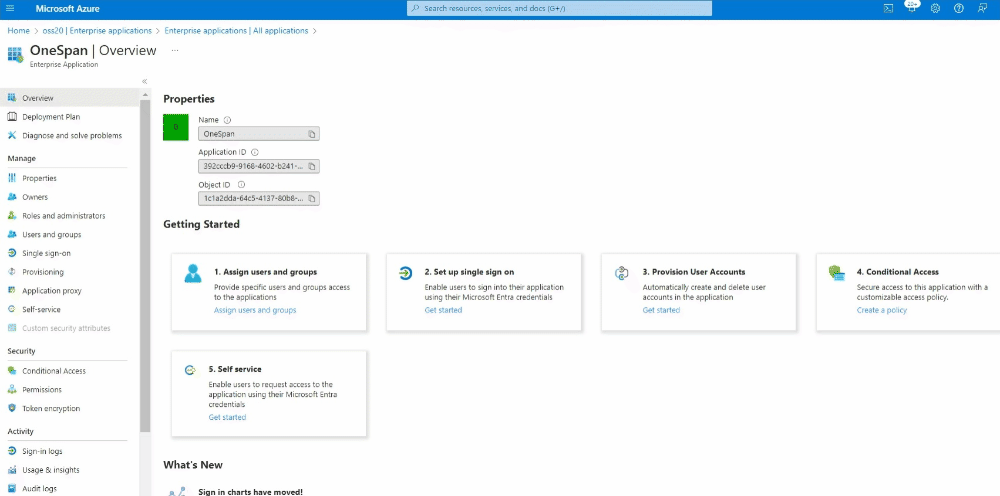Show info tooltip next to Name
Image resolution: width=1000 pixels, height=496 pixels.
pyautogui.click(x=228, y=120)
